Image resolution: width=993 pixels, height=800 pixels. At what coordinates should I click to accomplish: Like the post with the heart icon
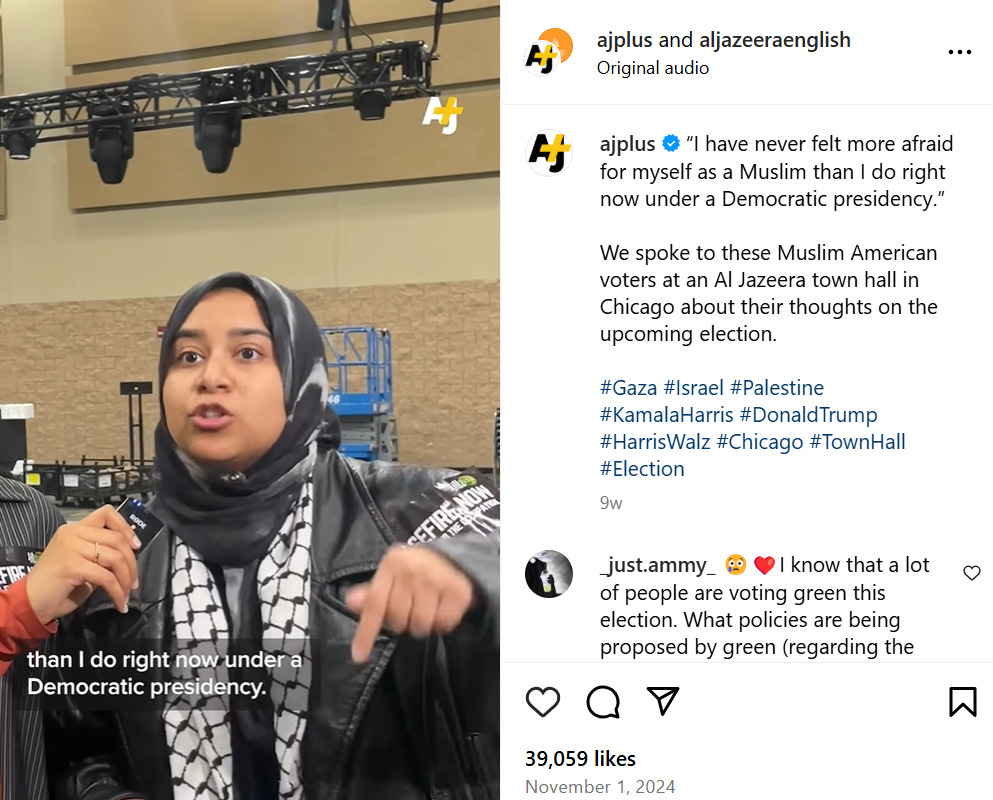click(x=543, y=702)
